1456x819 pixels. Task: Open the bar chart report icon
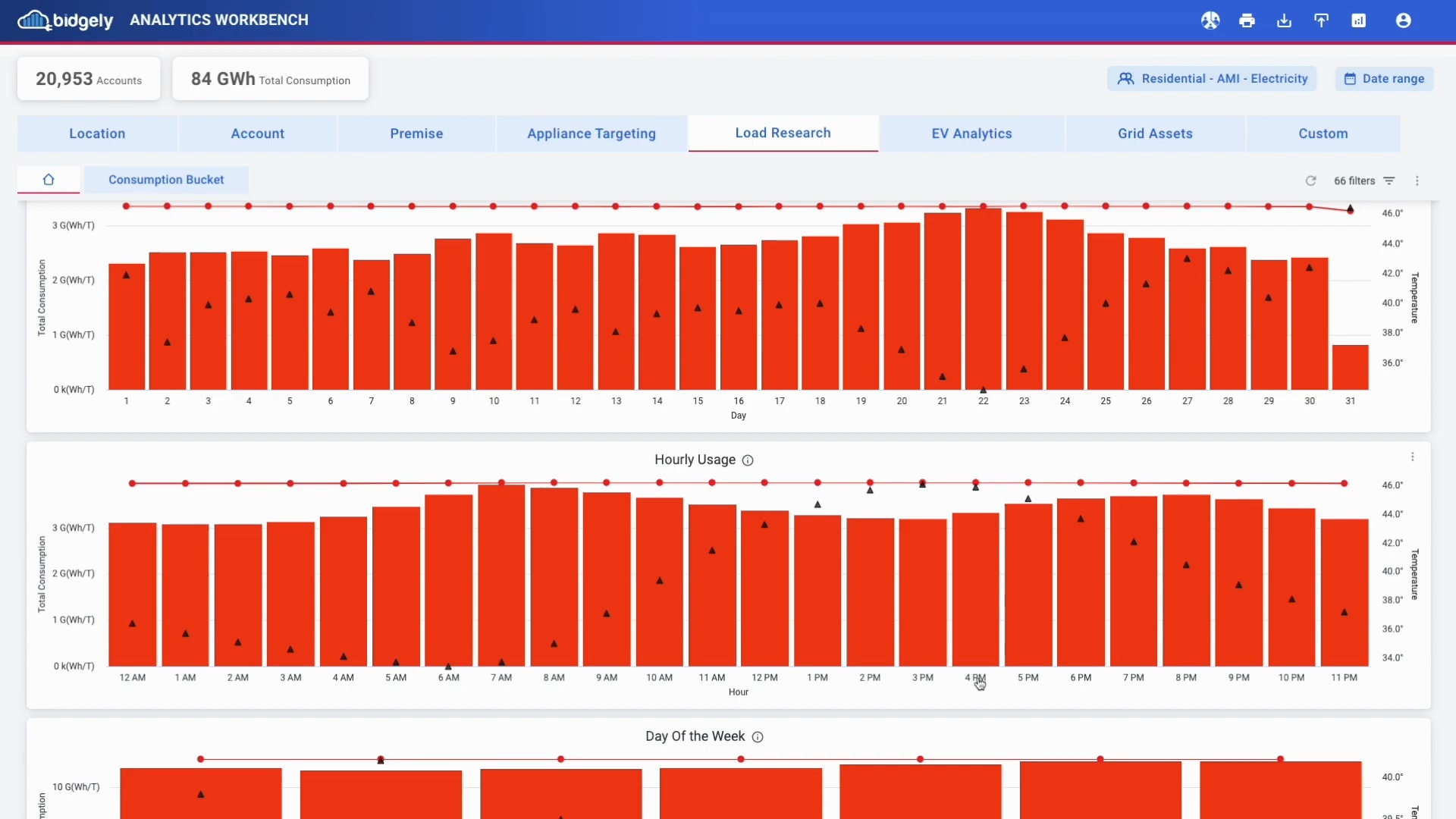click(x=1358, y=20)
